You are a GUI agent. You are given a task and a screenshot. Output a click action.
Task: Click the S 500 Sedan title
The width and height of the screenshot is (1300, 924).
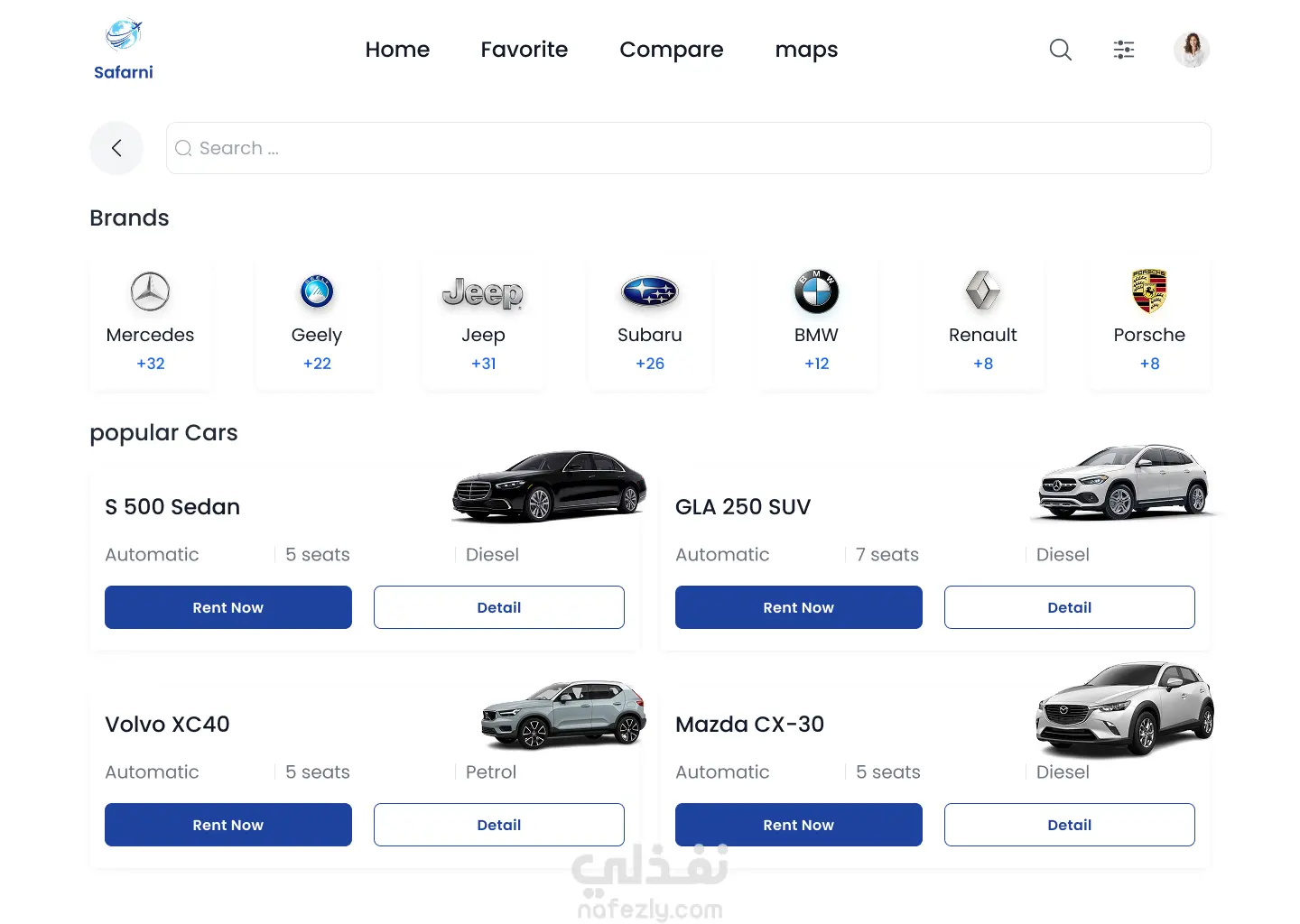172,507
